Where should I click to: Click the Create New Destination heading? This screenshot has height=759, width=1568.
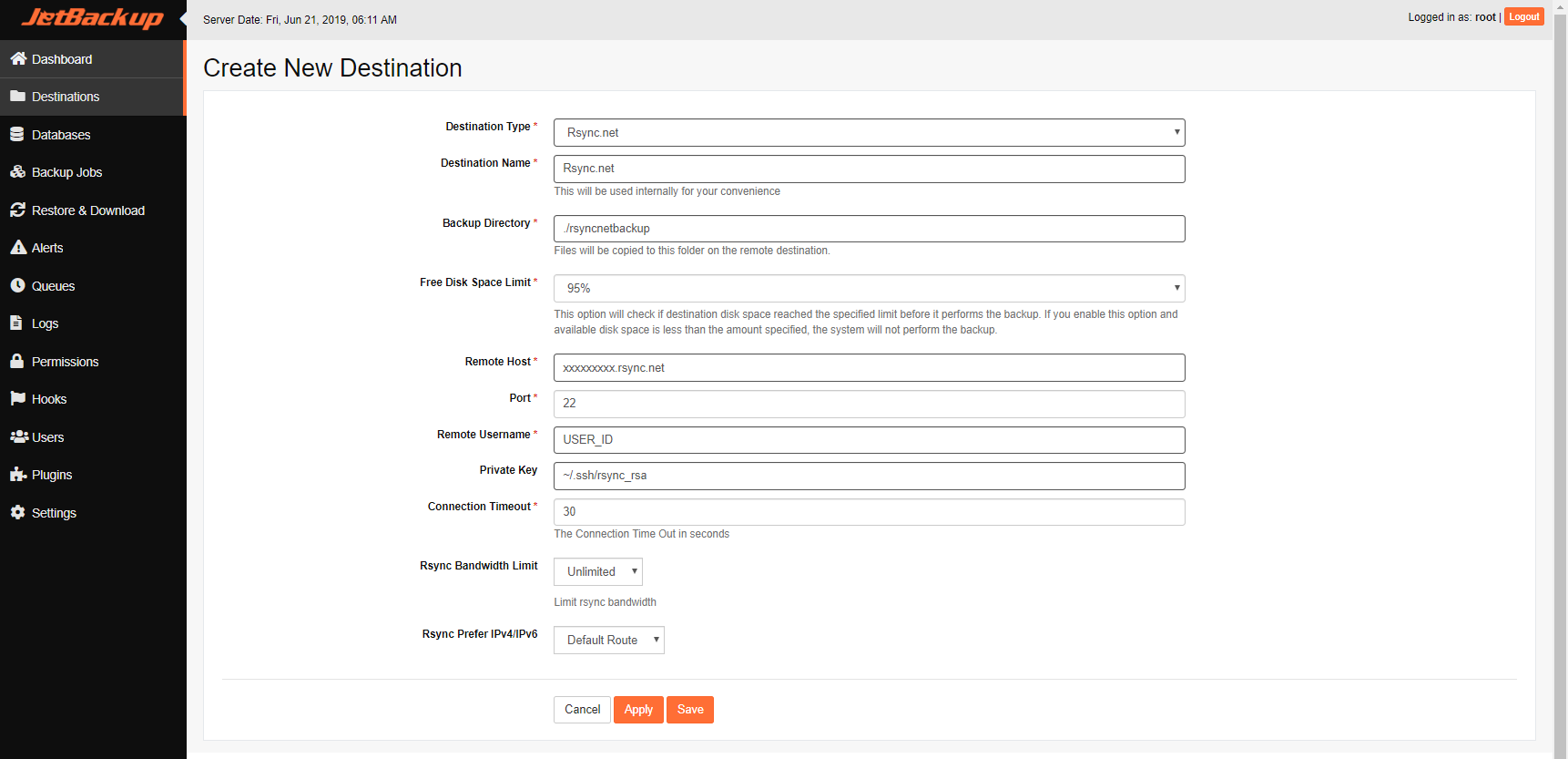332,68
